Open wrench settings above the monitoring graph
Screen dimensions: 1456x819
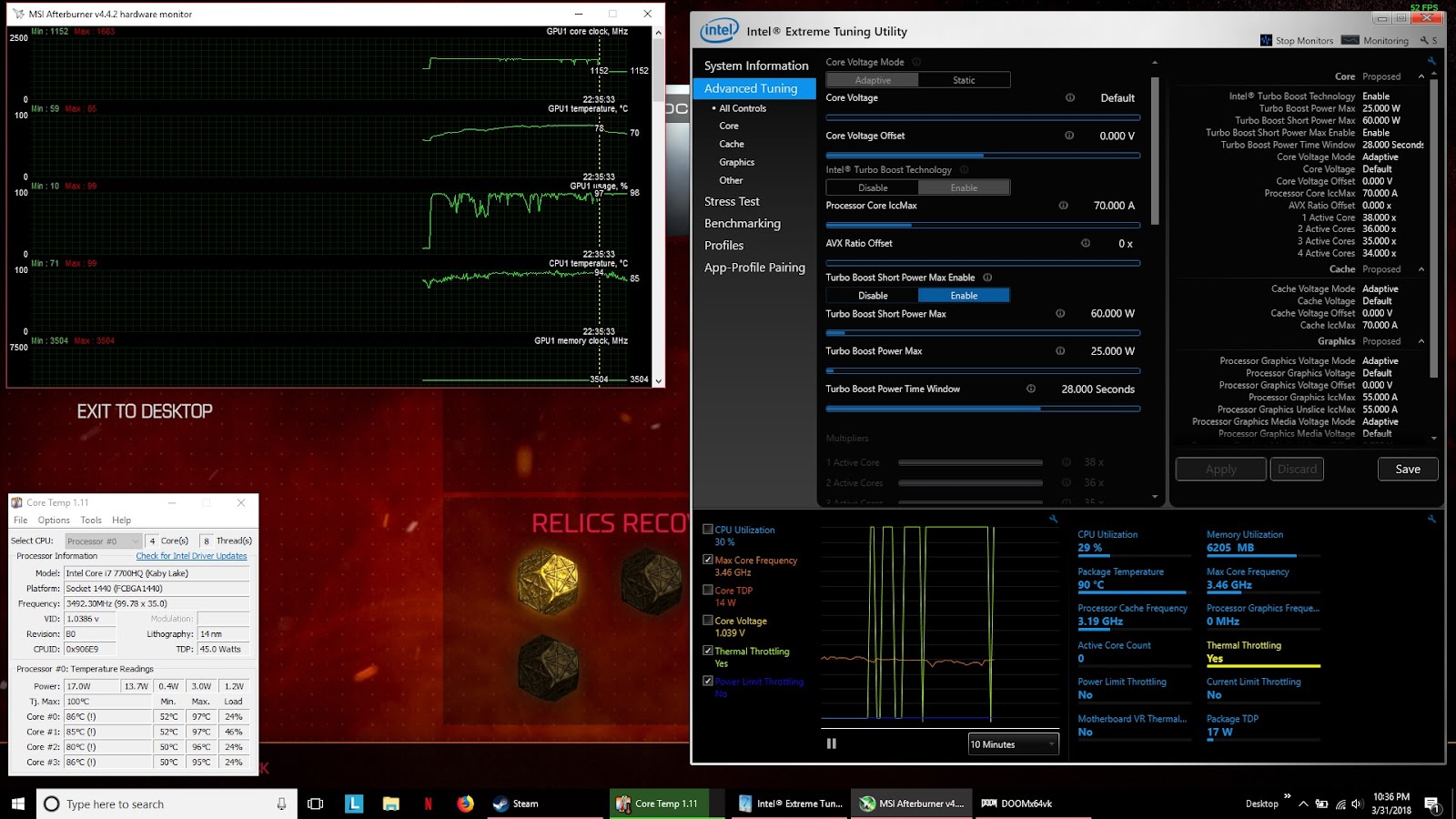click(1053, 519)
